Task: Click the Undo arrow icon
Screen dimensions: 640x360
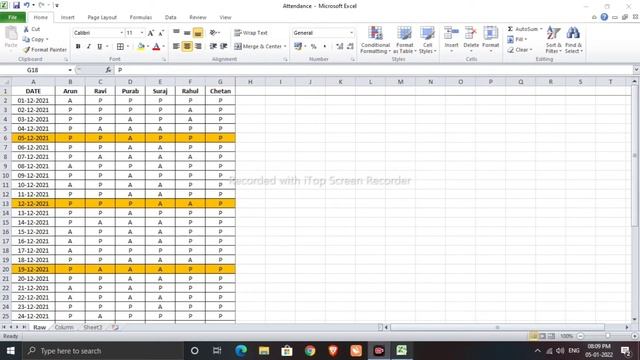Action: point(27,5)
